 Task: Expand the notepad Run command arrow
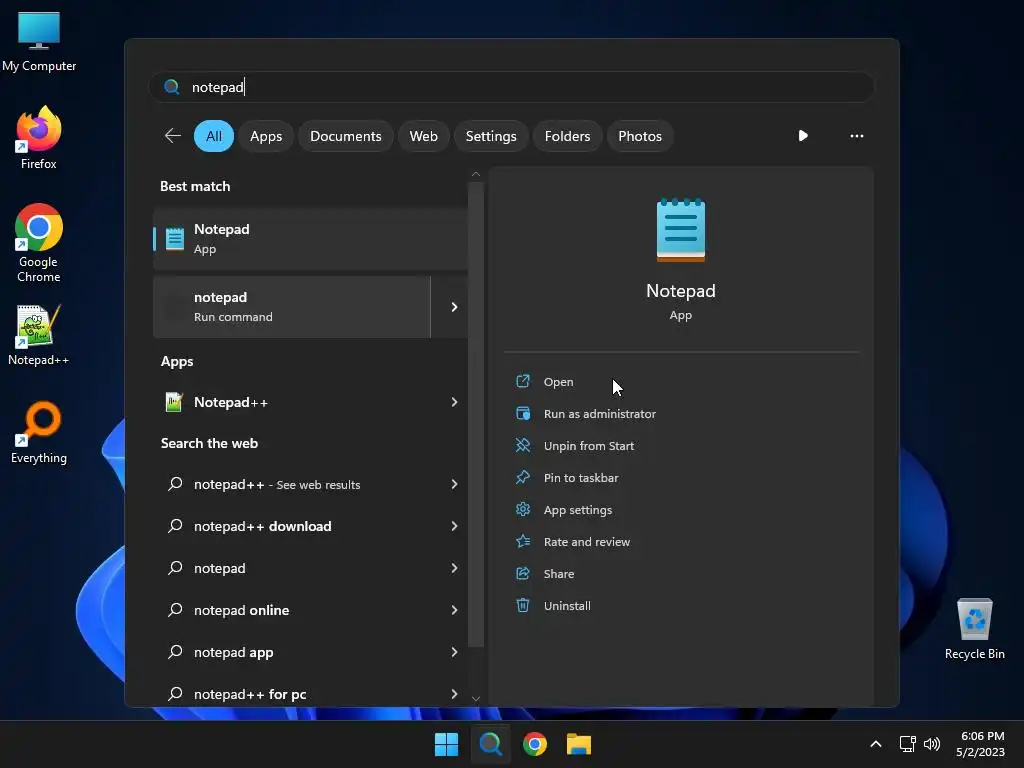[x=454, y=307]
